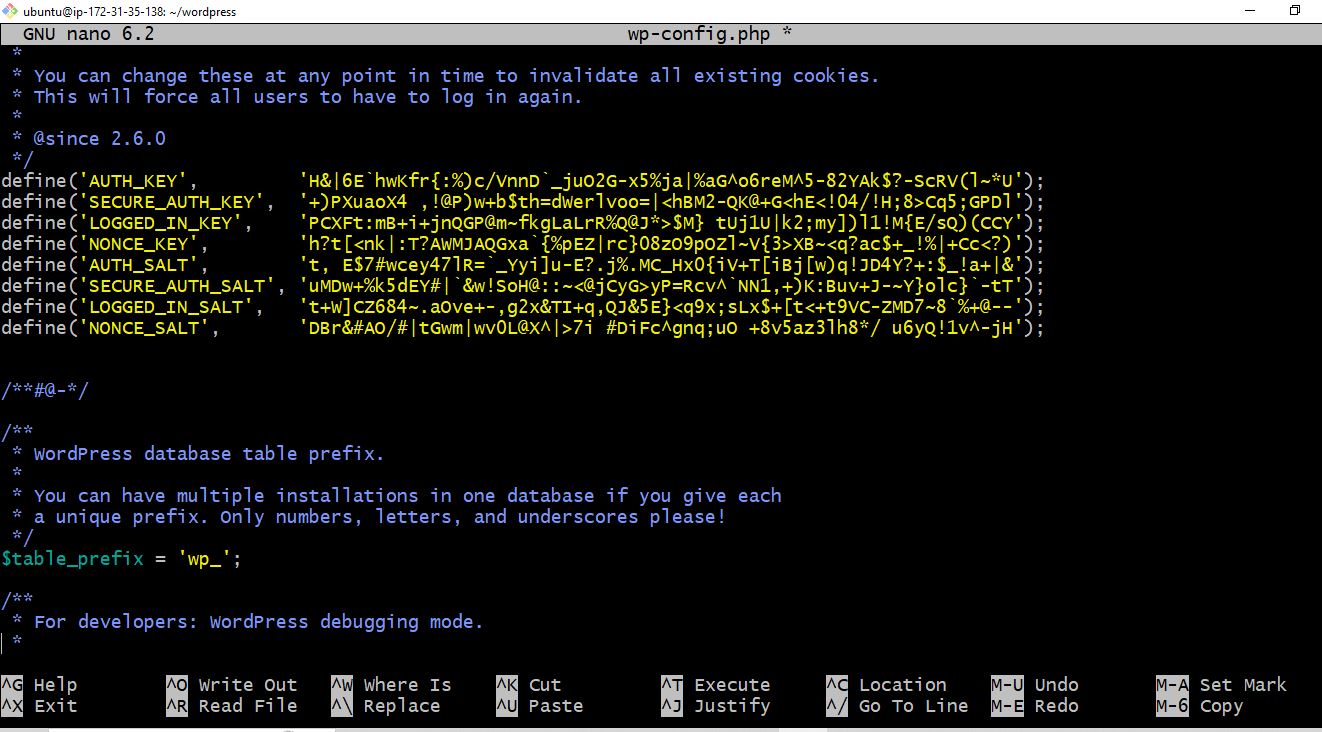Image resolution: width=1322 pixels, height=732 pixels.
Task: Click the M-U Undo shortcut
Action: [x=1035, y=685]
